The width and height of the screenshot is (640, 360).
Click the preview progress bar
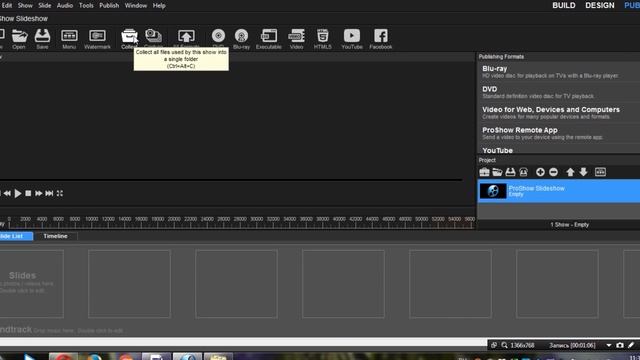(x=231, y=180)
